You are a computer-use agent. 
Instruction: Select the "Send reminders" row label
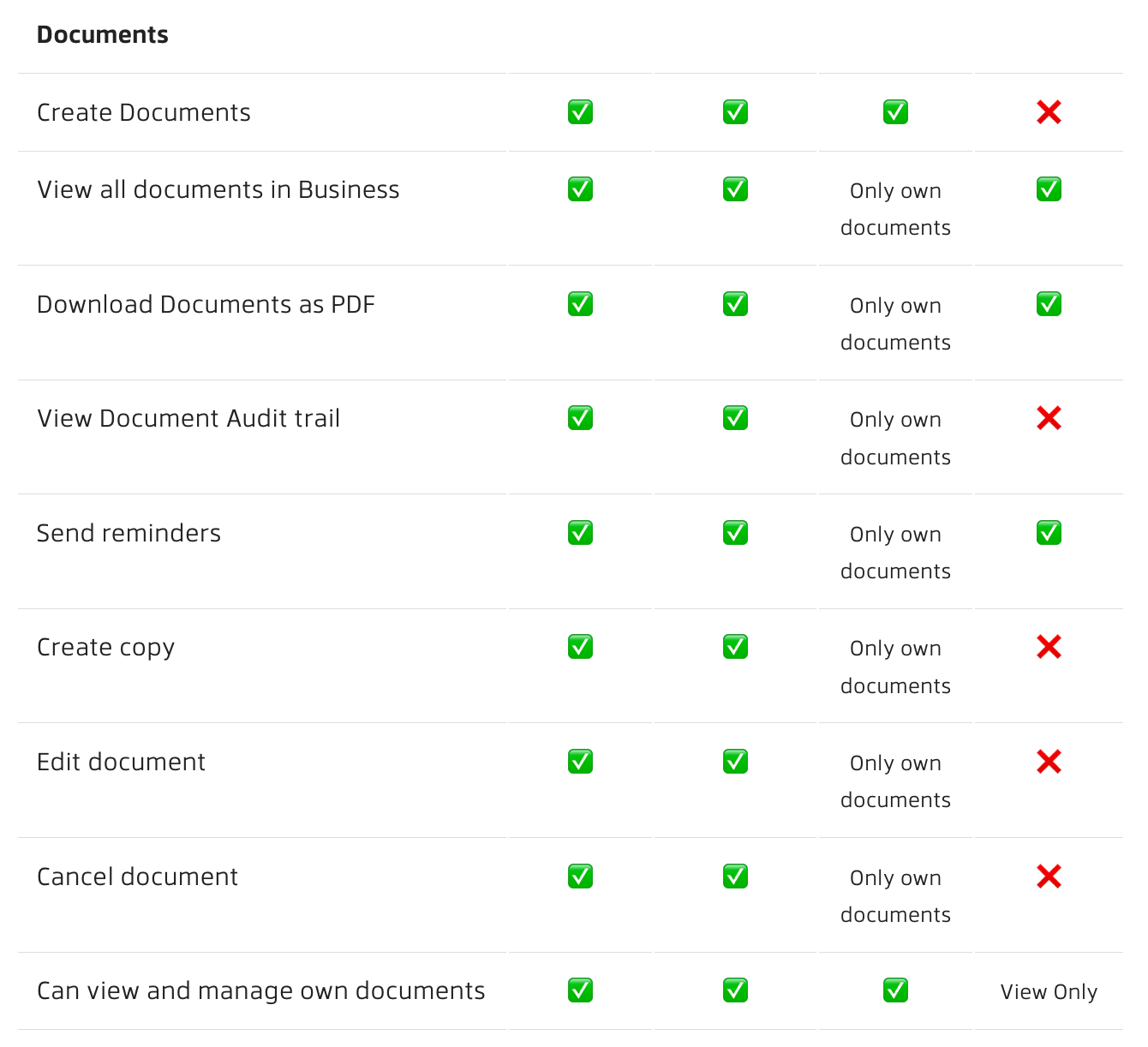coord(129,533)
